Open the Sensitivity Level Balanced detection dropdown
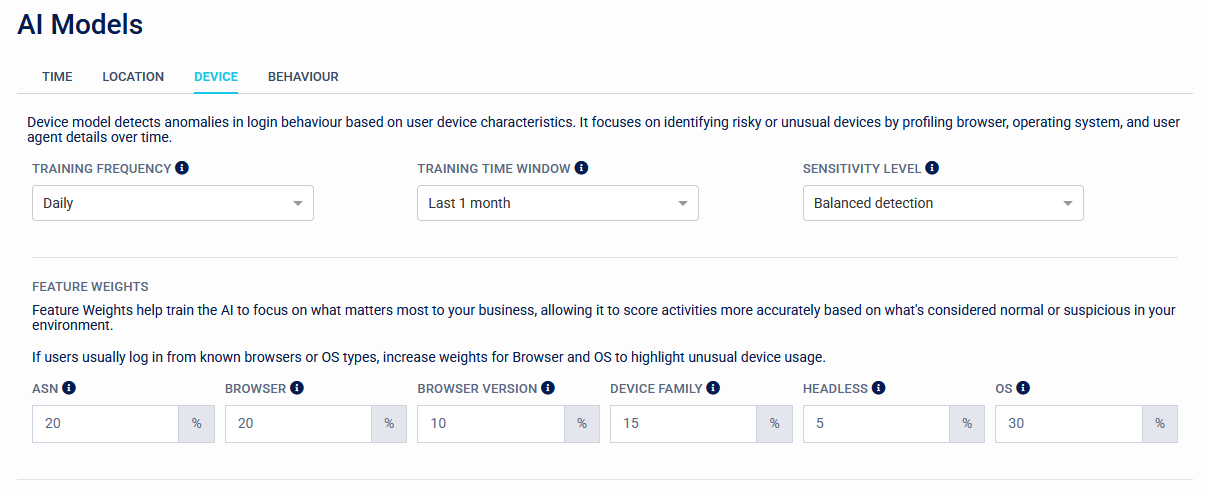Screen dimensions: 1206x494 point(943,203)
